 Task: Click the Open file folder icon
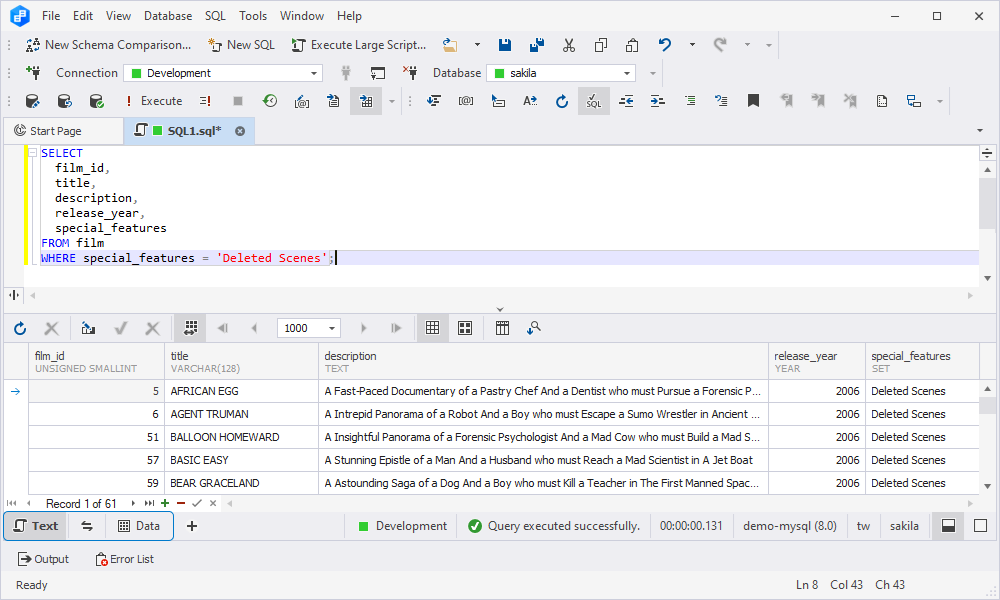(x=450, y=45)
